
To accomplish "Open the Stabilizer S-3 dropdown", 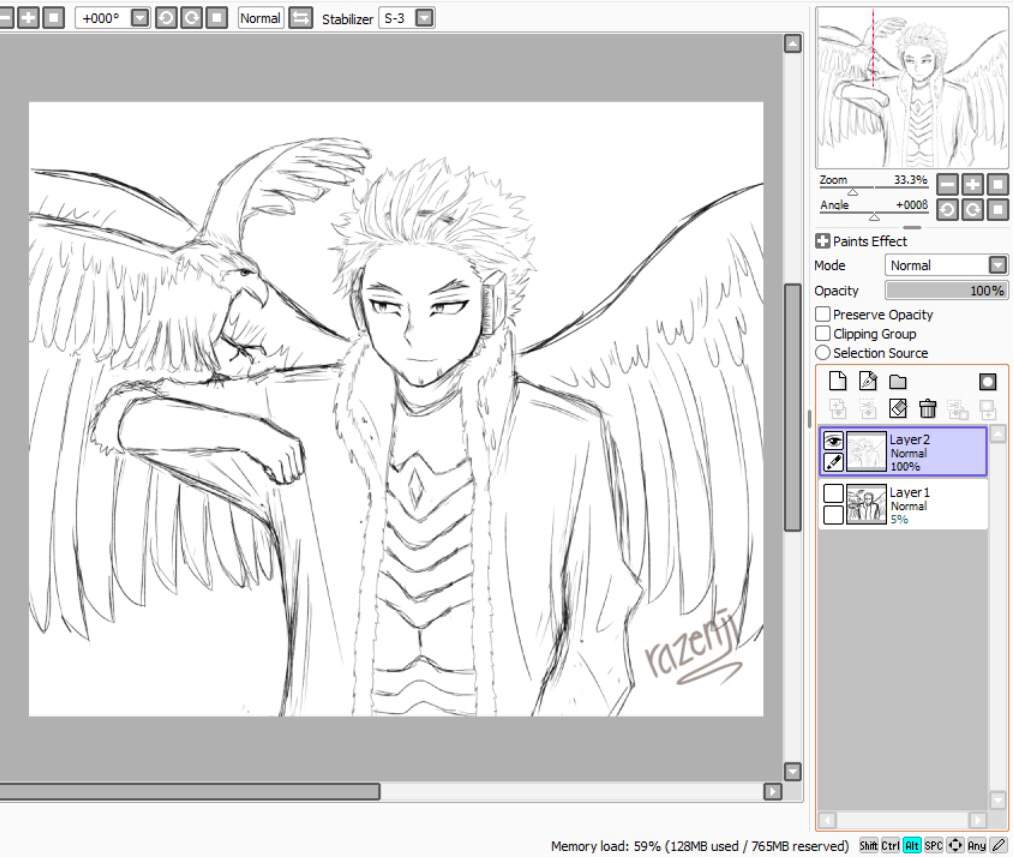I will pyautogui.click(x=424, y=17).
